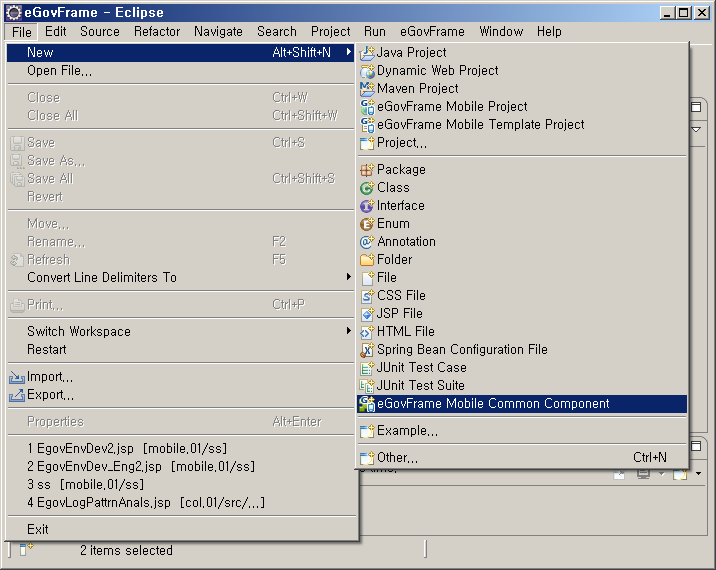716x570 pixels.
Task: Select eGovFrame Mobile Common Component
Action: [x=493, y=404]
